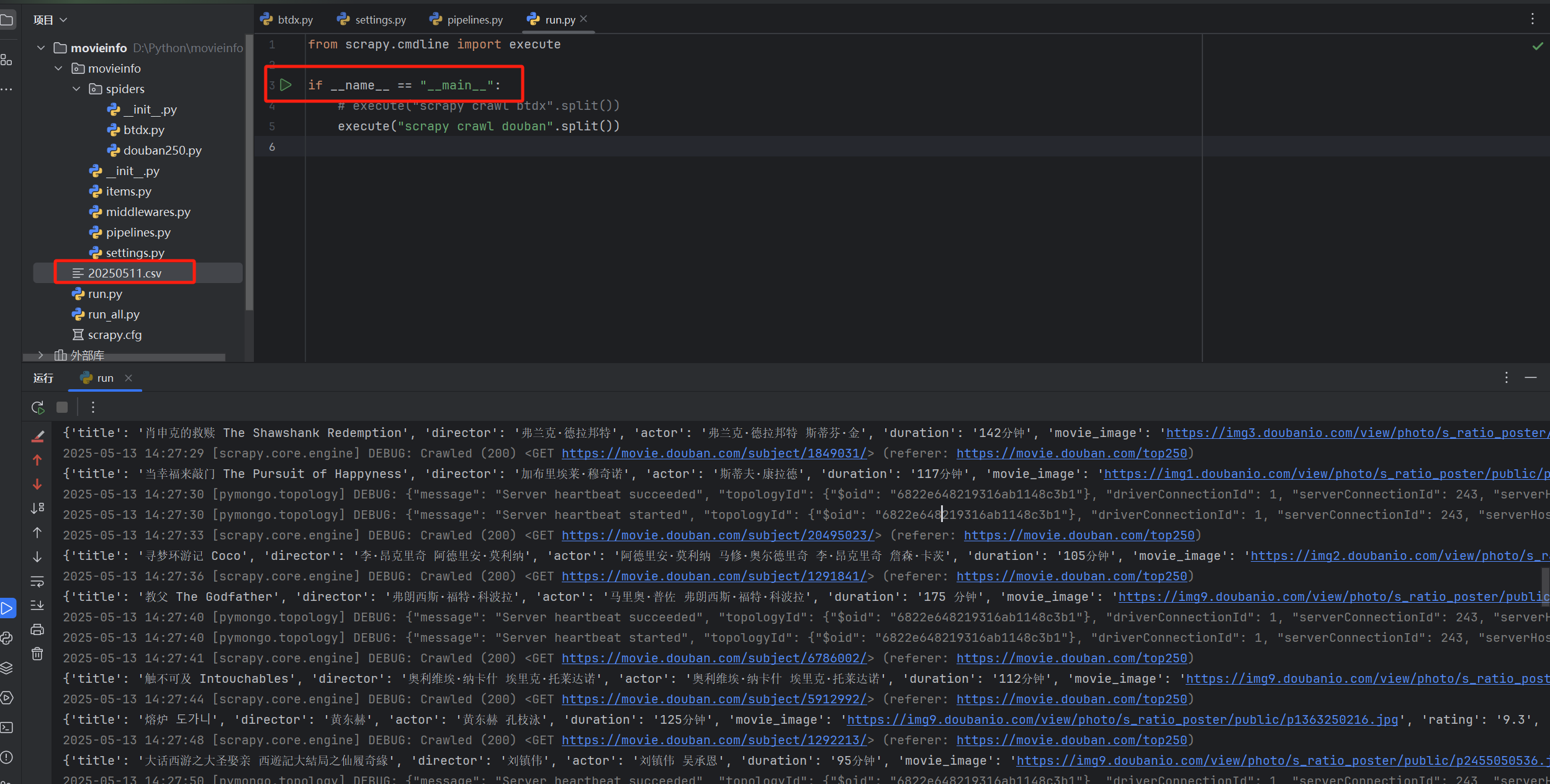The height and width of the screenshot is (784, 1550).
Task: Click the Rerun button in Run panel
Action: pyautogui.click(x=37, y=407)
